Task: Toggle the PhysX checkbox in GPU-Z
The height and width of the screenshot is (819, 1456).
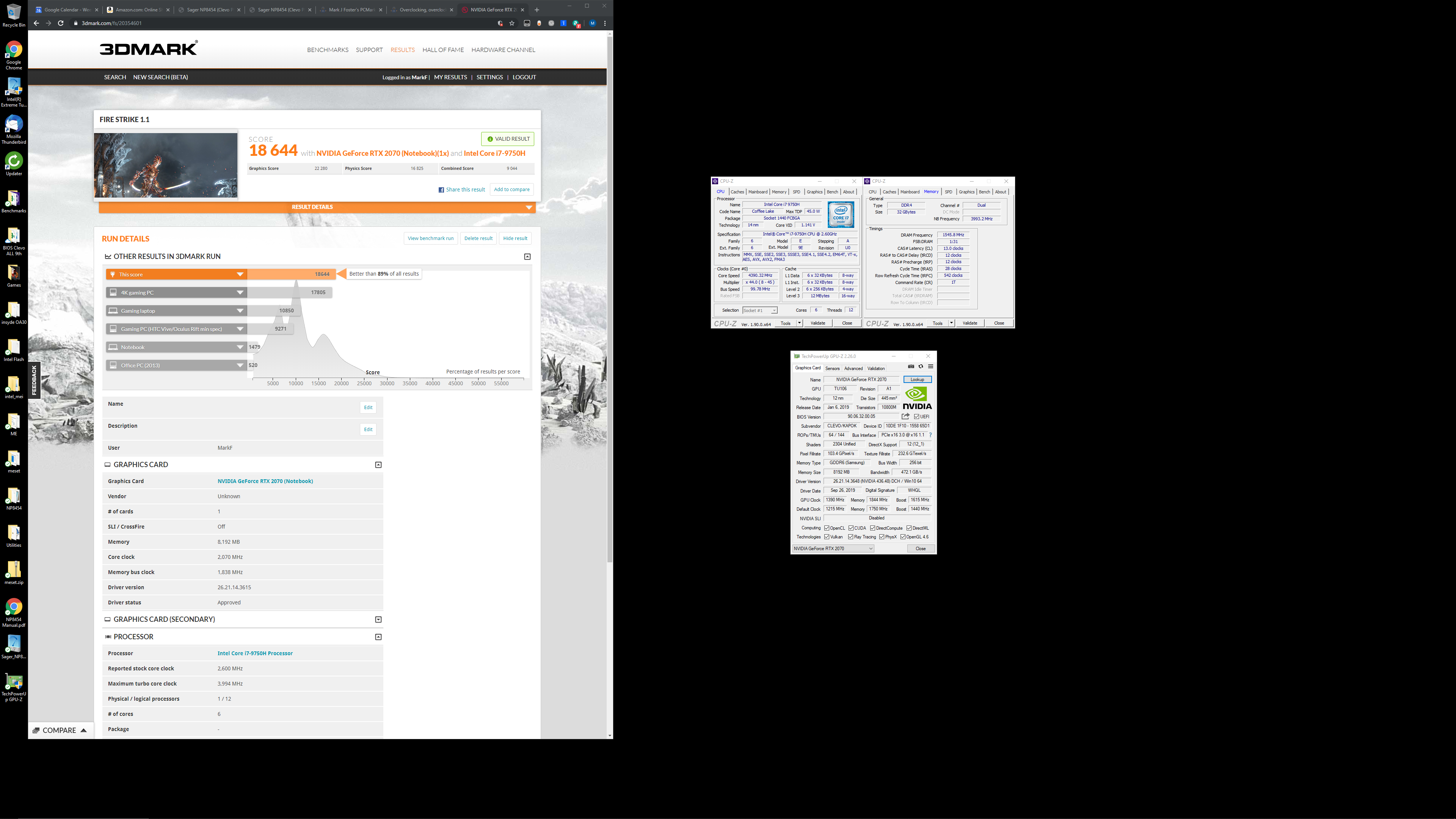Action: point(882,537)
